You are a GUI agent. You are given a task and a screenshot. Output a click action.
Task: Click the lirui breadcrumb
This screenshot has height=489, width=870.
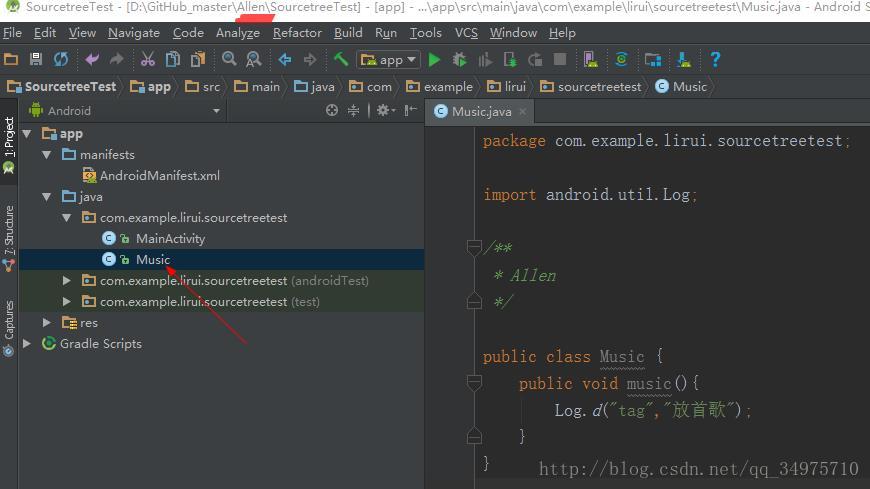click(x=506, y=87)
